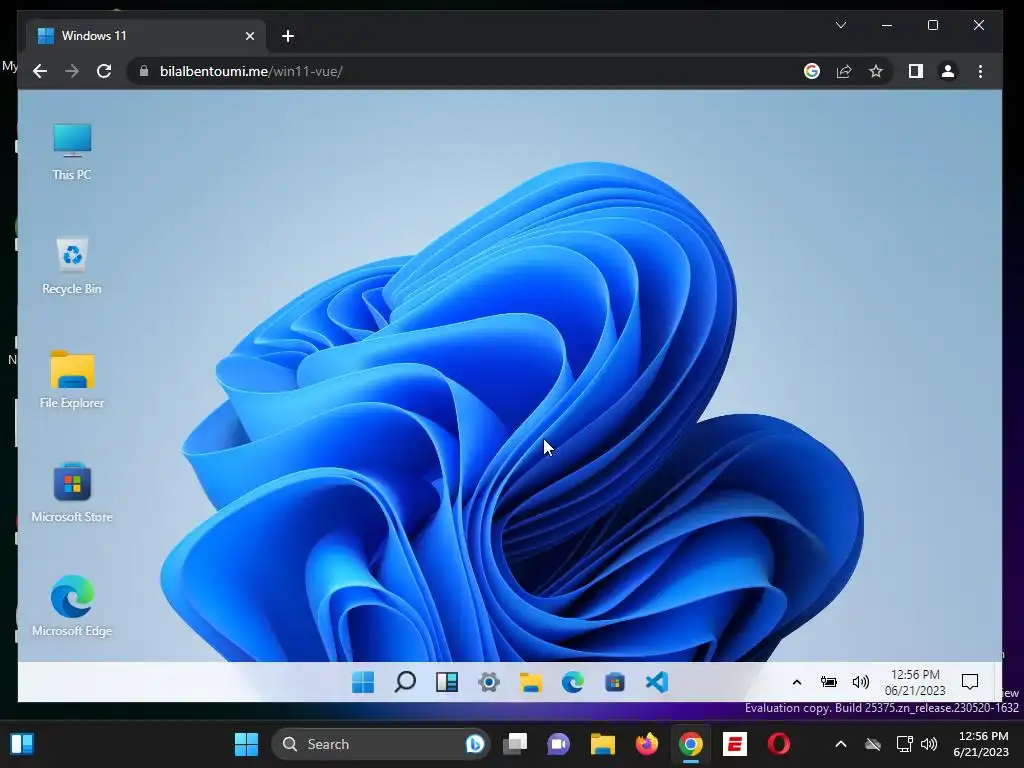Toggle Chrome side panel
The height and width of the screenshot is (768, 1024).
pyautogui.click(x=916, y=71)
